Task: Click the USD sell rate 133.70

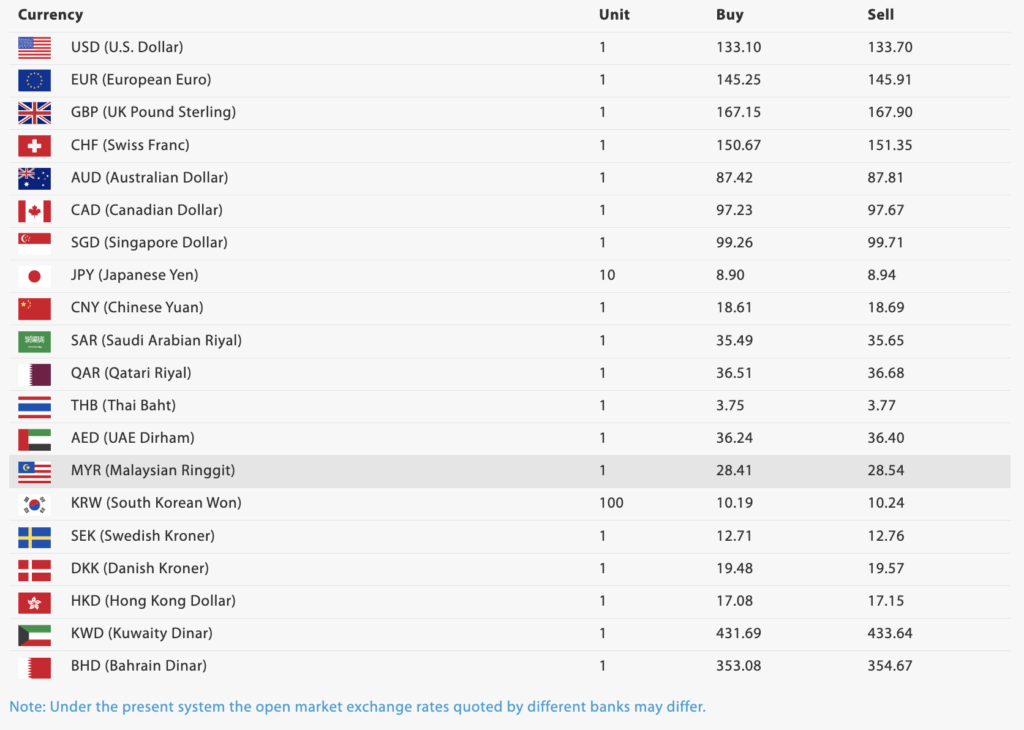Action: 890,47
